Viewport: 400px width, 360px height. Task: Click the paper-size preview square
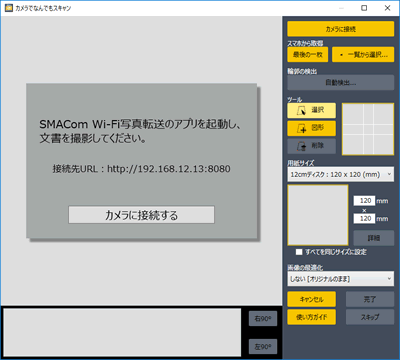(x=318, y=215)
